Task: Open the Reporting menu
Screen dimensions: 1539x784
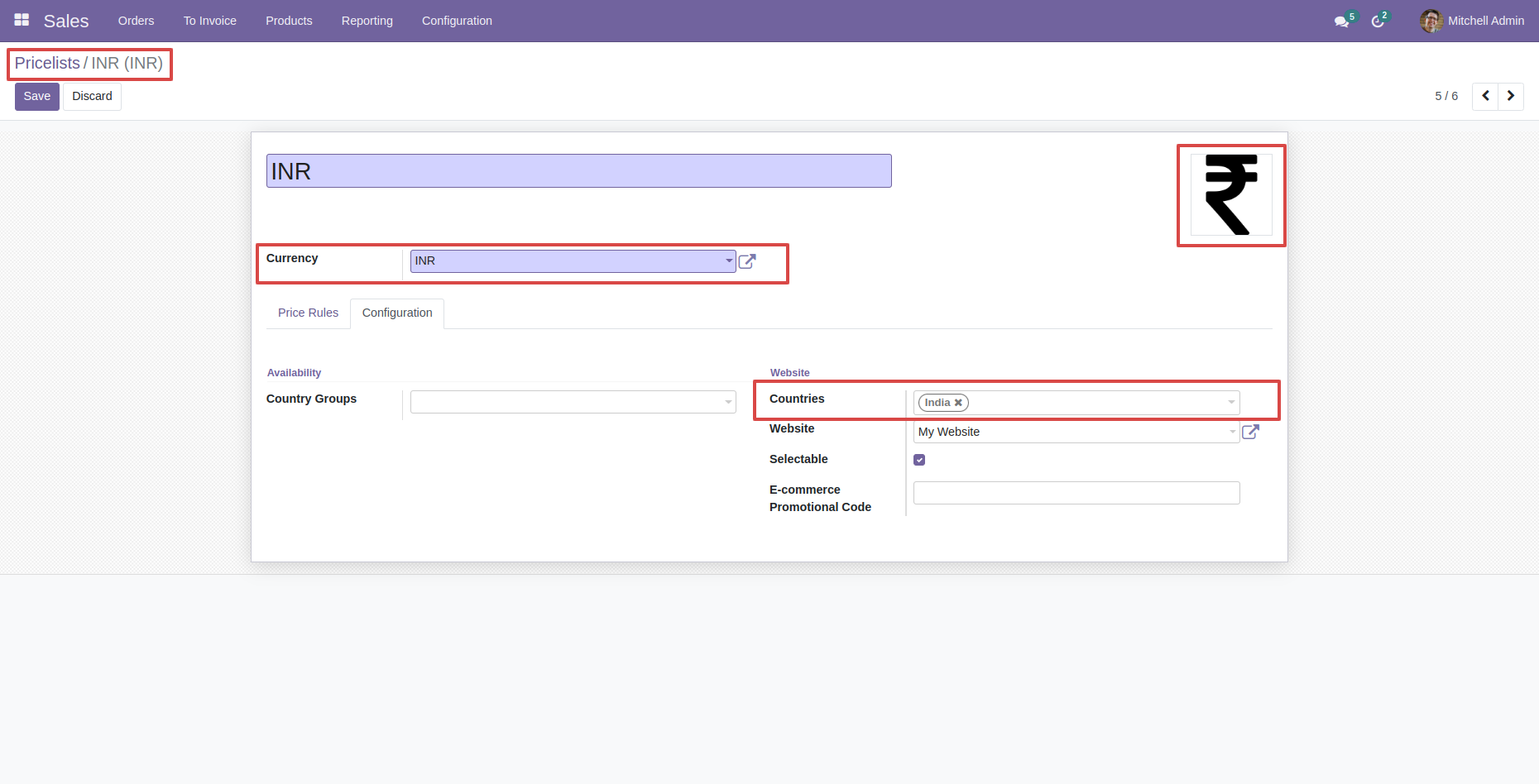Action: coord(367,21)
